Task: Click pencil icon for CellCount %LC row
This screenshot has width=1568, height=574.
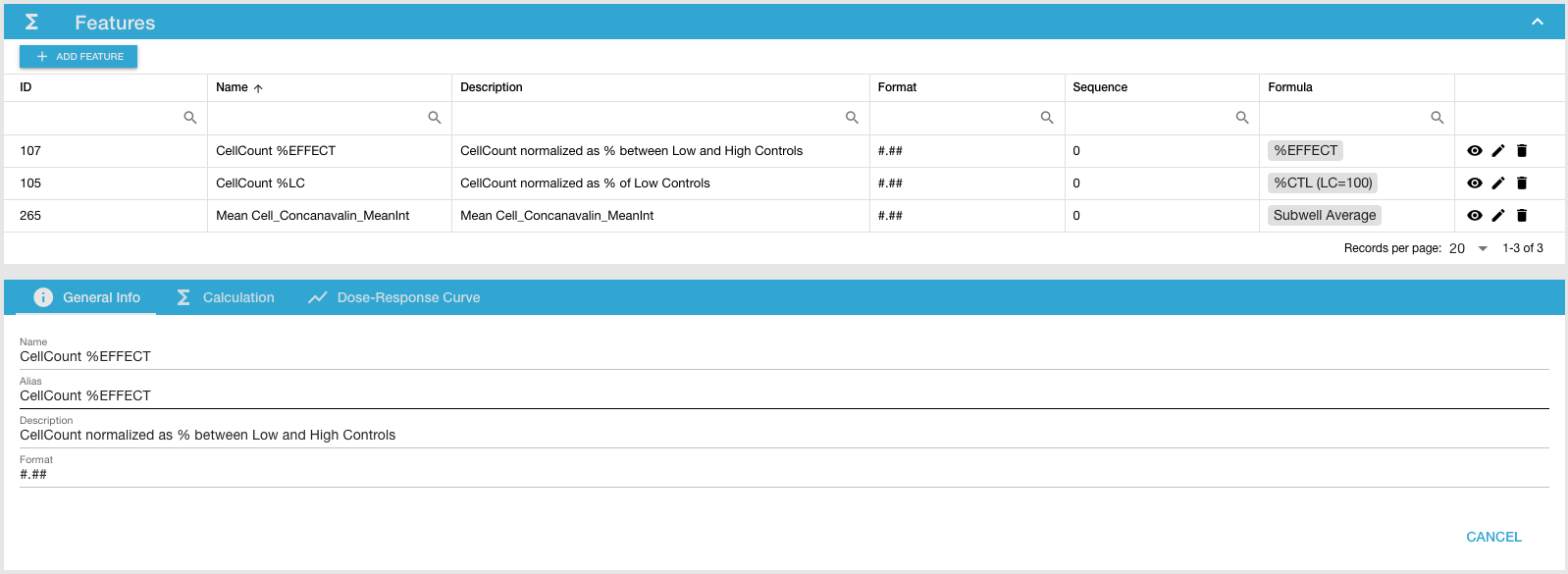Action: click(x=1498, y=183)
